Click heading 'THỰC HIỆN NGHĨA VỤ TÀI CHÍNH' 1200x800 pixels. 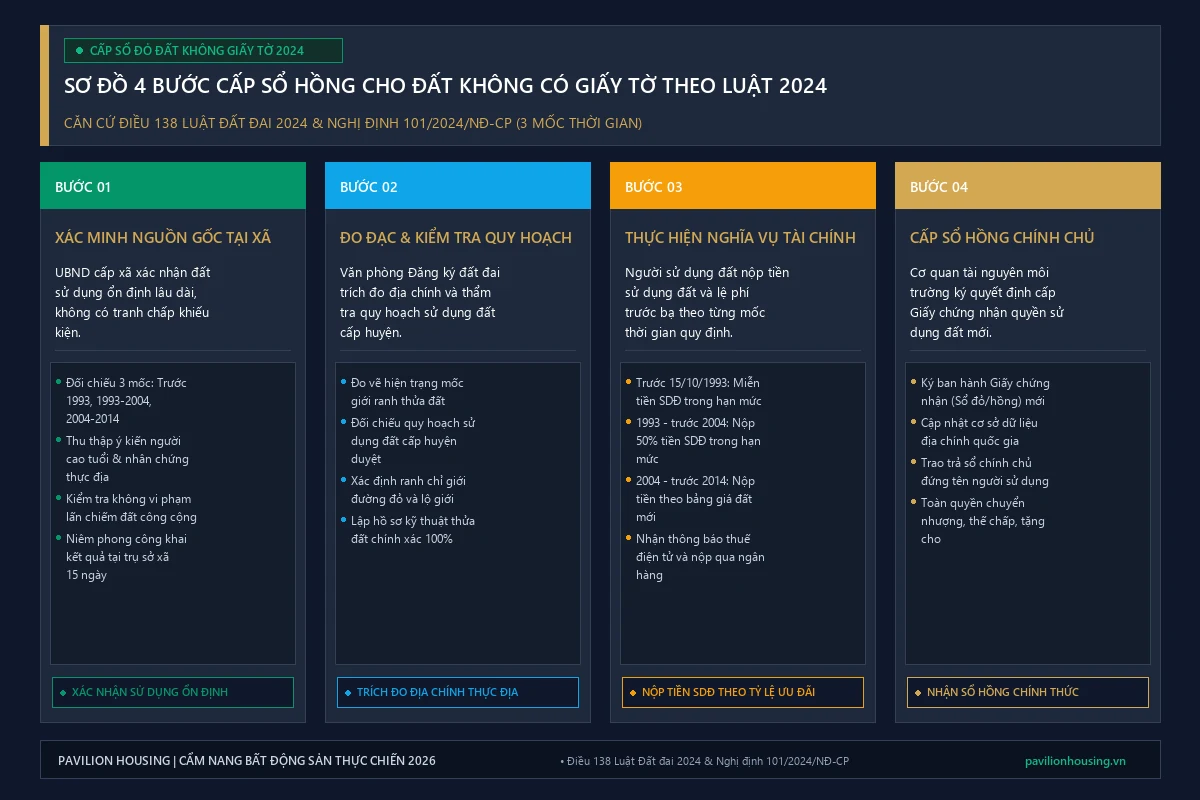pyautogui.click(x=740, y=238)
